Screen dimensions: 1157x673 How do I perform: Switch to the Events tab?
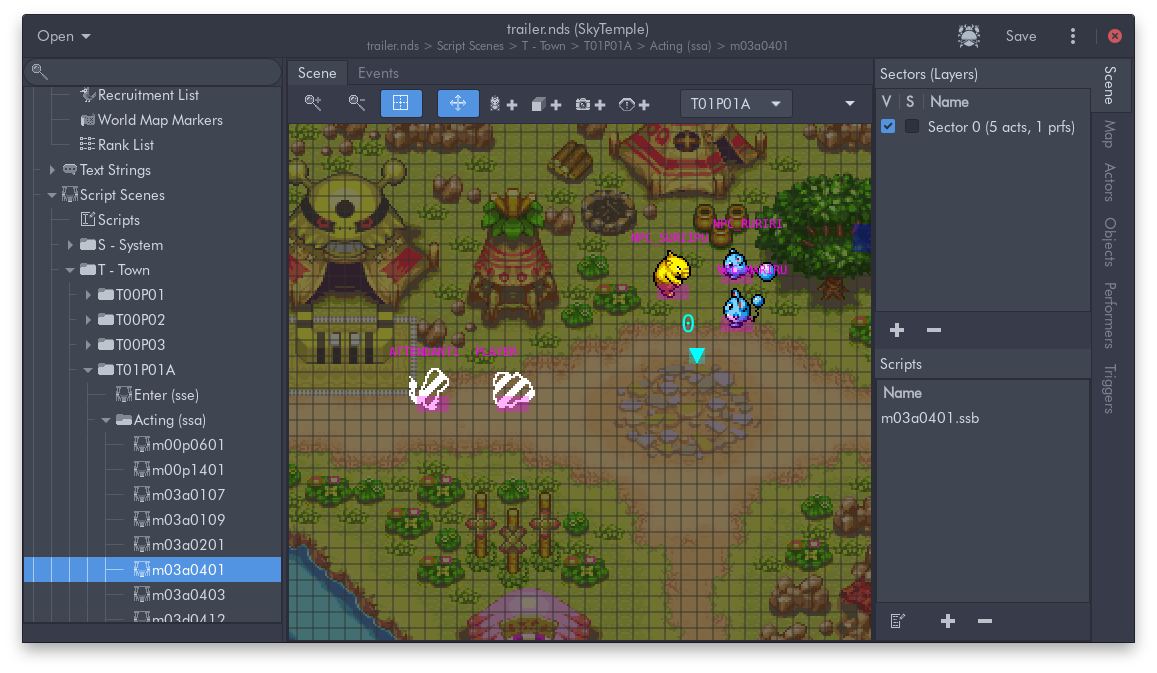(x=378, y=73)
